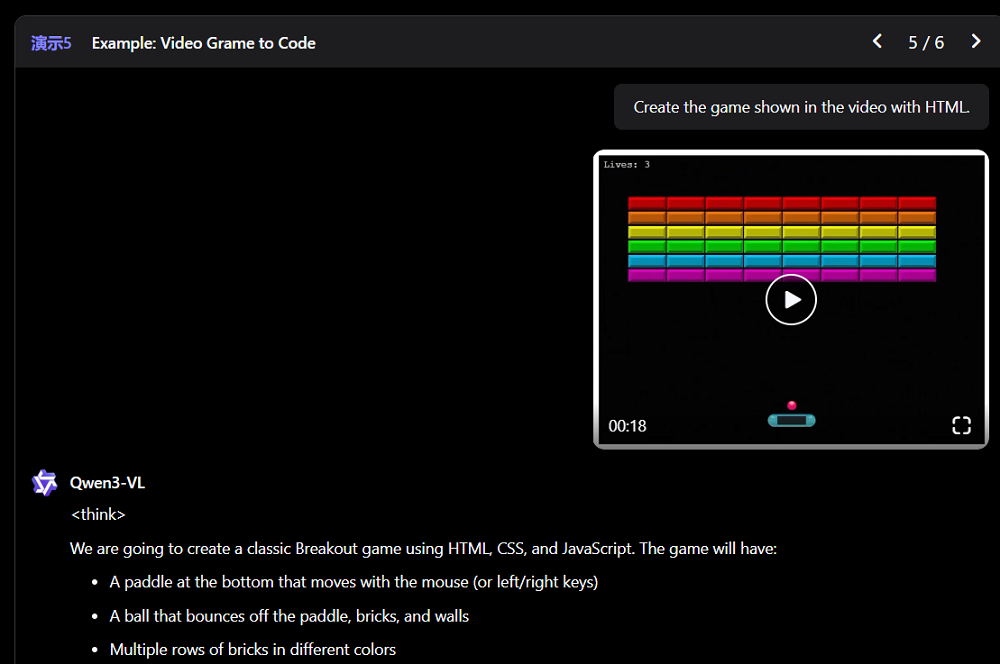
Task: Go to the previous demo example
Action: [877, 42]
